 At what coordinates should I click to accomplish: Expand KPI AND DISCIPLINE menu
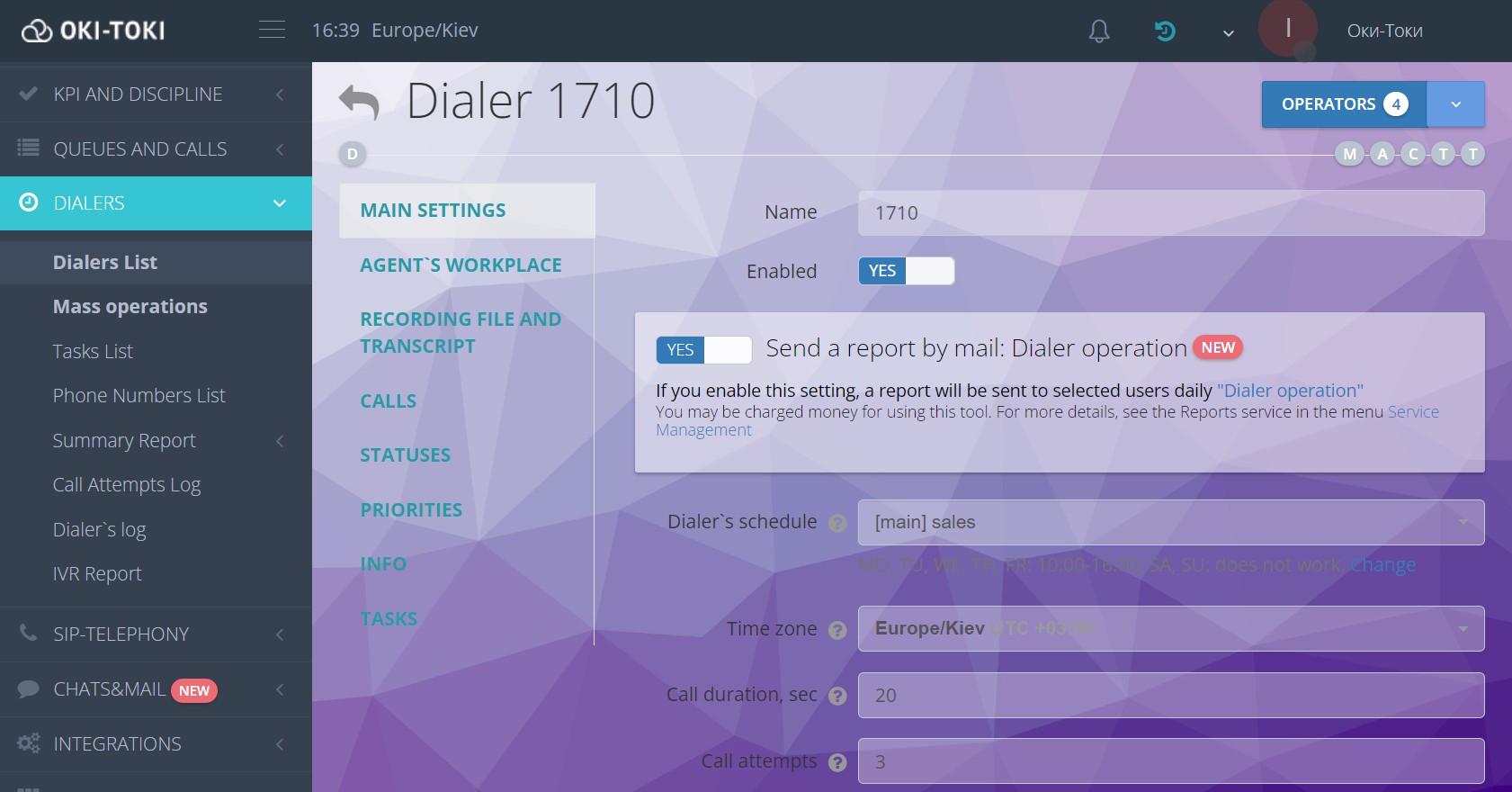tap(156, 94)
